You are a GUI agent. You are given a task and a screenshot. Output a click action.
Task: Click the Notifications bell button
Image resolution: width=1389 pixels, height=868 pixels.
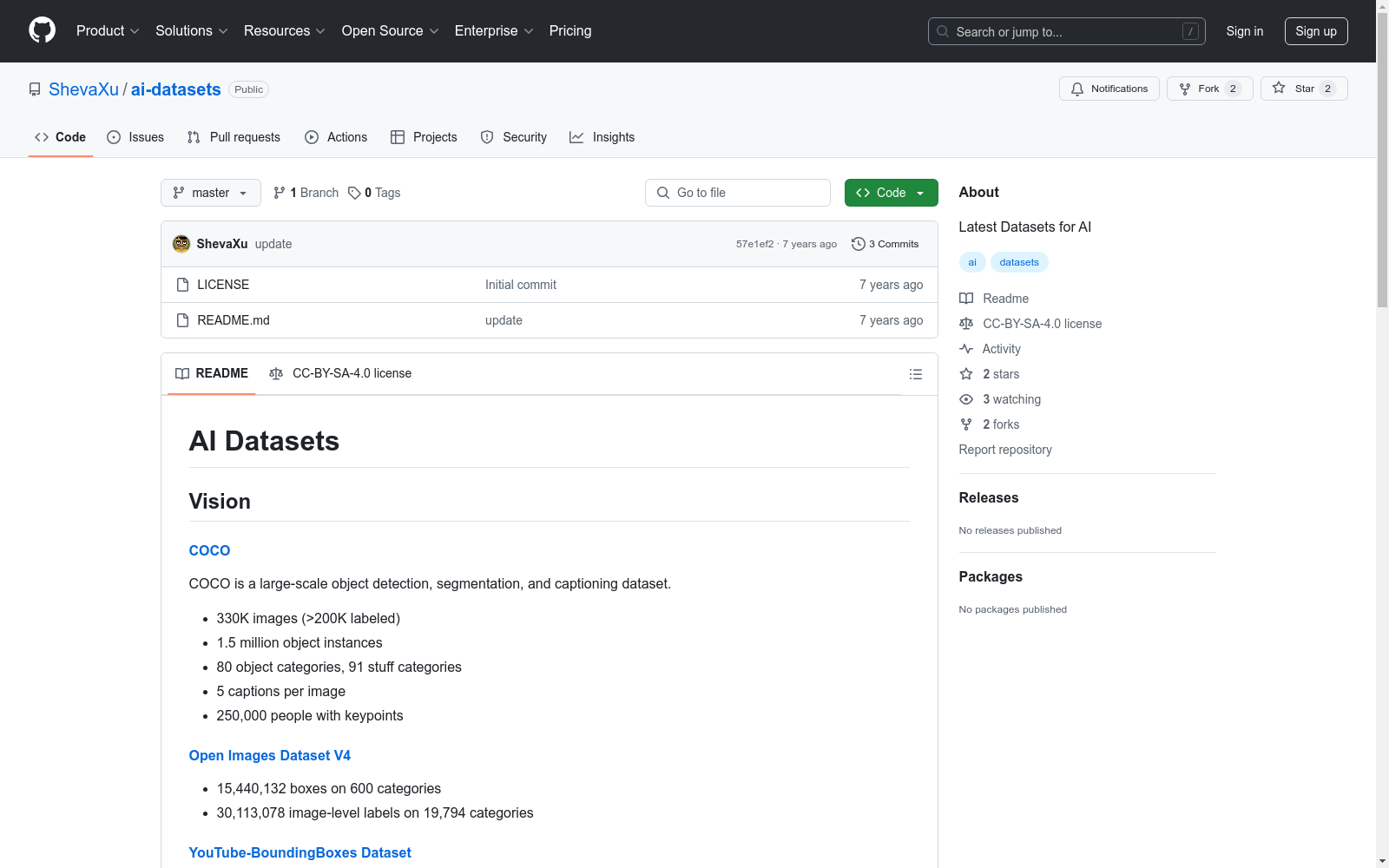pyautogui.click(x=1109, y=89)
